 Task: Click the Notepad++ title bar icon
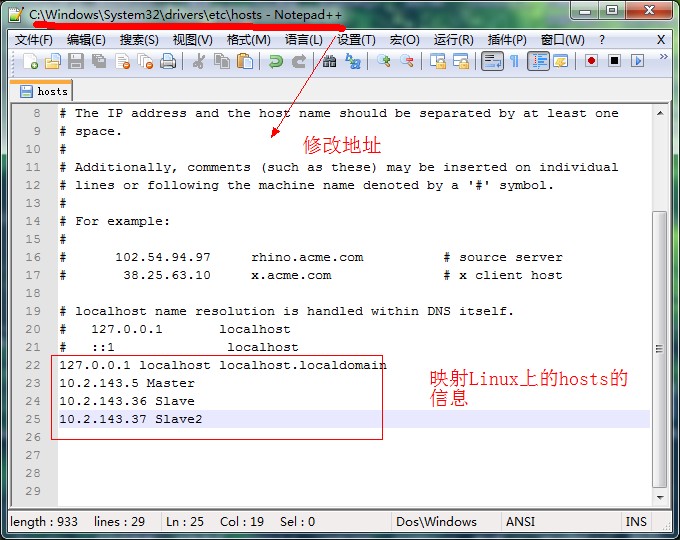click(16, 15)
